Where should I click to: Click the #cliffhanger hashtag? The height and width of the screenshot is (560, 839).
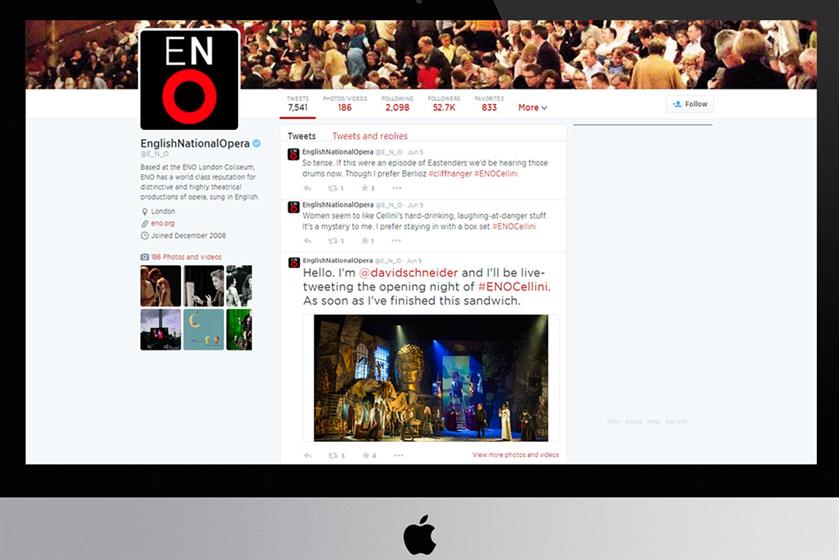[450, 174]
